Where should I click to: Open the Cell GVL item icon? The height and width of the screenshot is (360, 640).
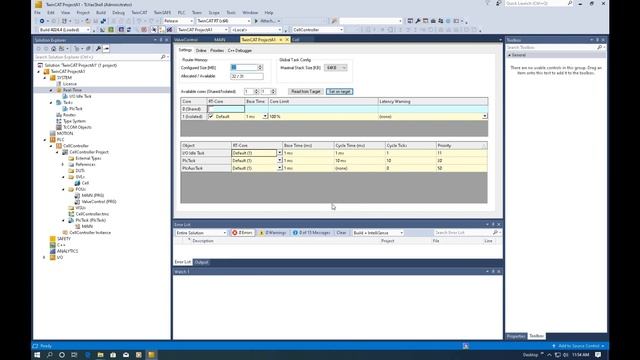77,183
